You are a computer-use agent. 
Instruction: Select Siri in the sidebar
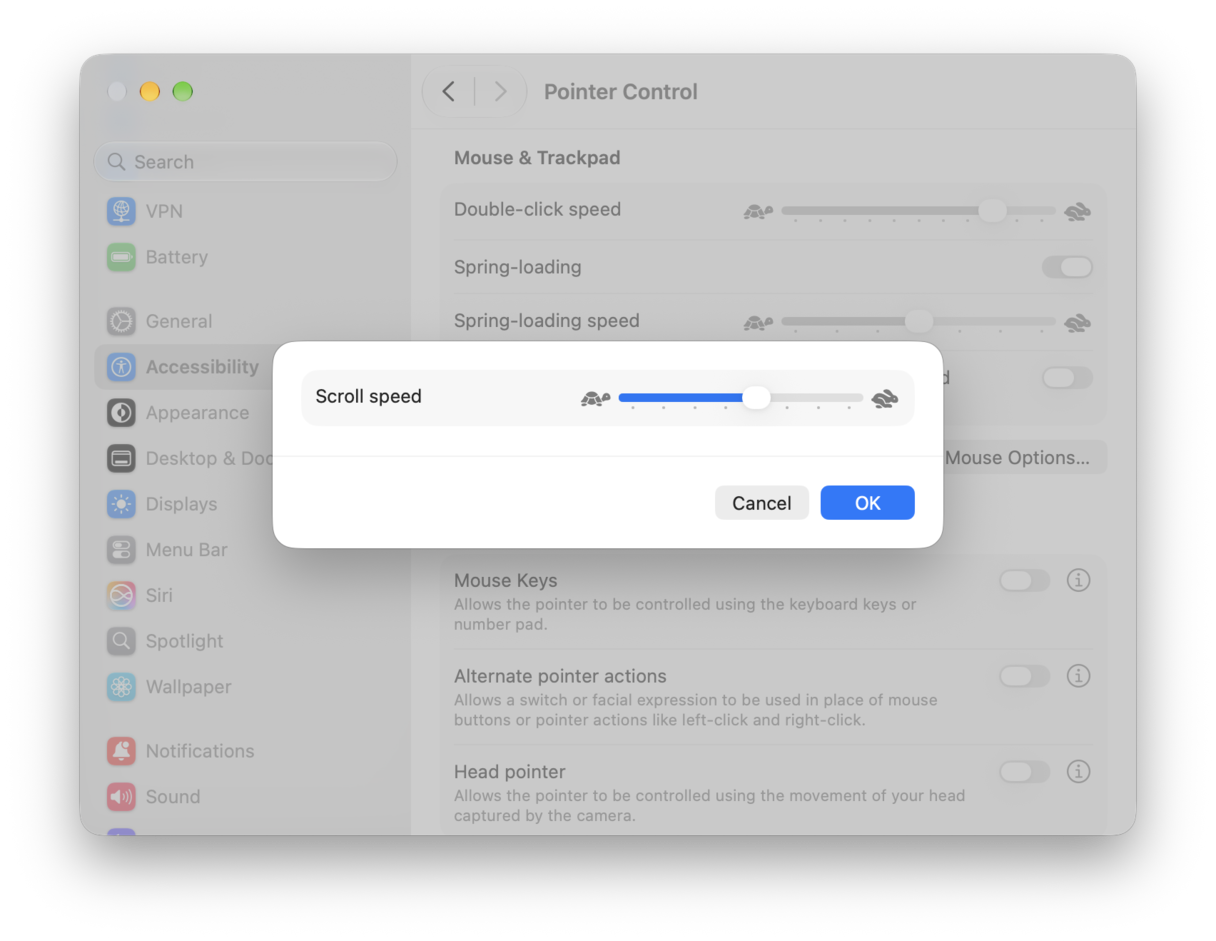click(x=245, y=595)
